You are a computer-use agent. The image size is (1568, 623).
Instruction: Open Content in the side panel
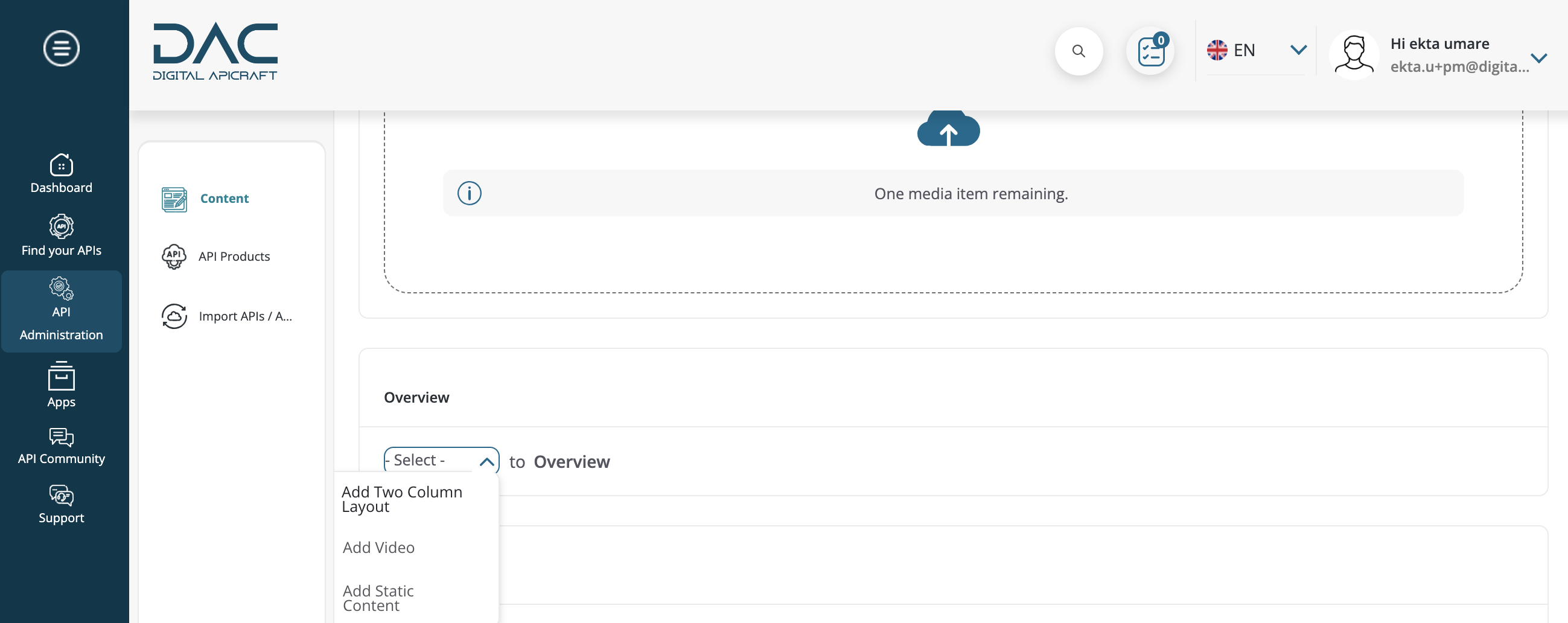tap(224, 199)
